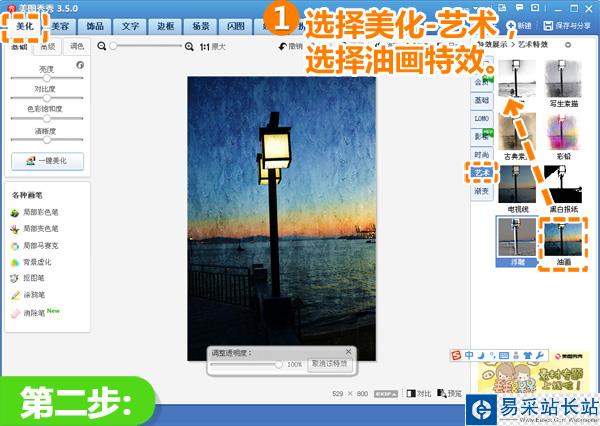Click the 撤销 undo arrow
The image size is (600, 426).
click(x=283, y=46)
